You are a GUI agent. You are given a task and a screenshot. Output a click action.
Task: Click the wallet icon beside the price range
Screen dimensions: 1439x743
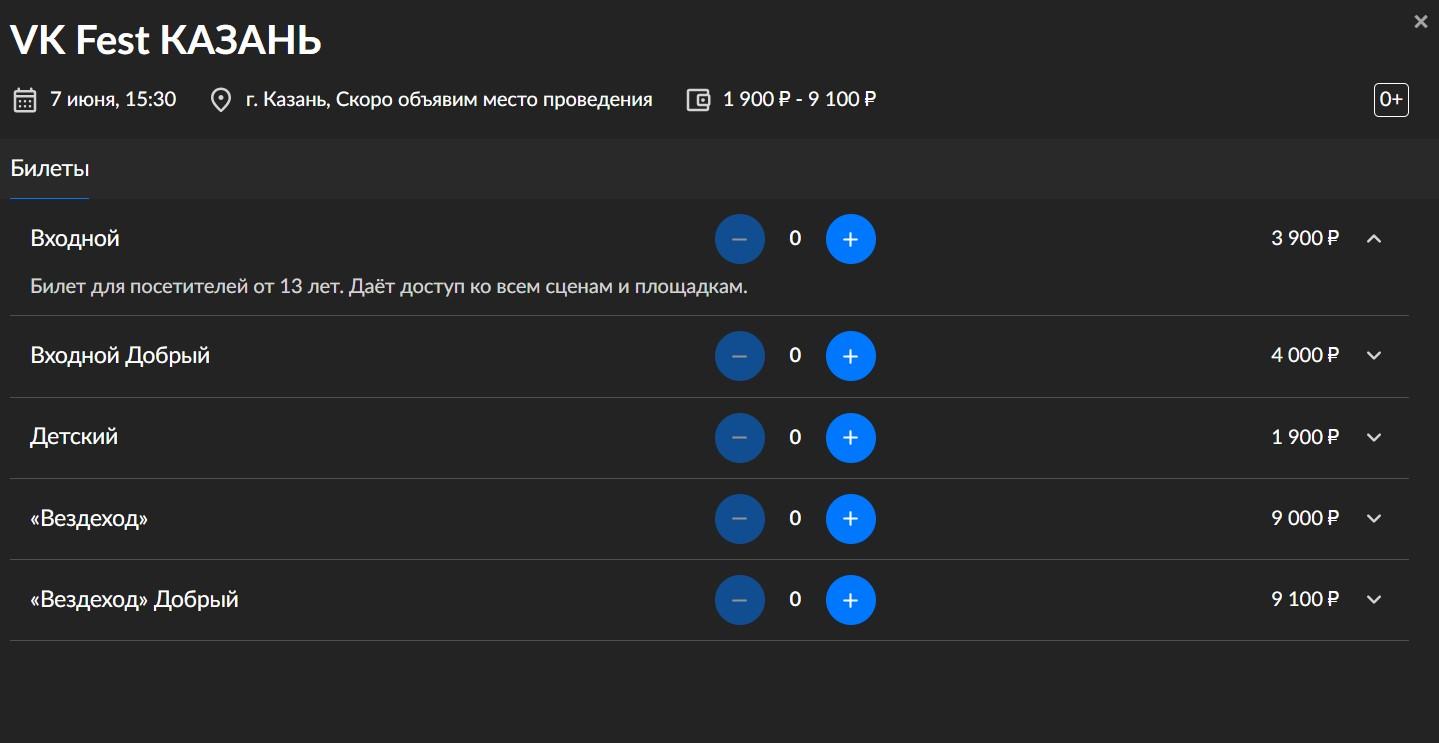[698, 100]
